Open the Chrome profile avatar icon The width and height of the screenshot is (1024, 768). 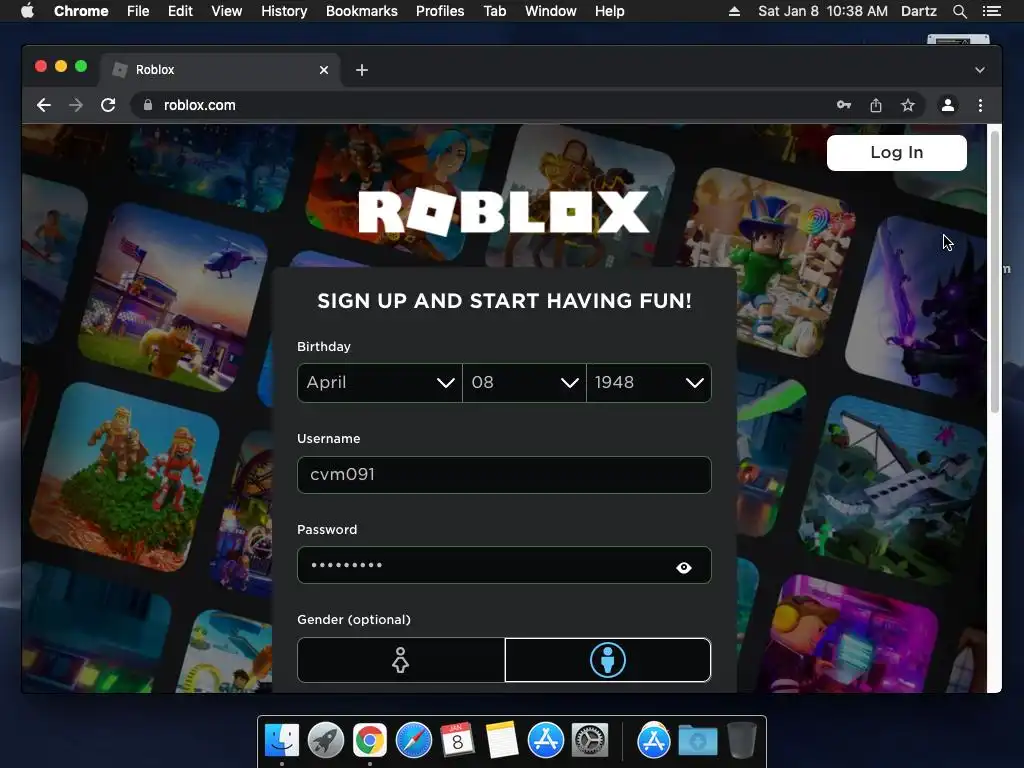[948, 105]
